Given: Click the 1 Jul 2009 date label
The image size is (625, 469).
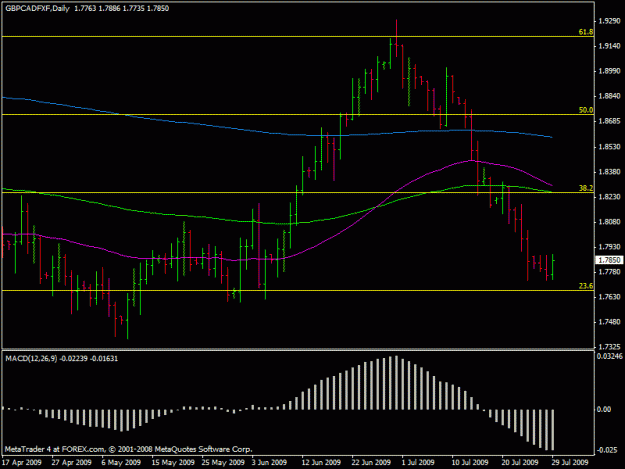Looking at the screenshot, I should pyautogui.click(x=418, y=462).
